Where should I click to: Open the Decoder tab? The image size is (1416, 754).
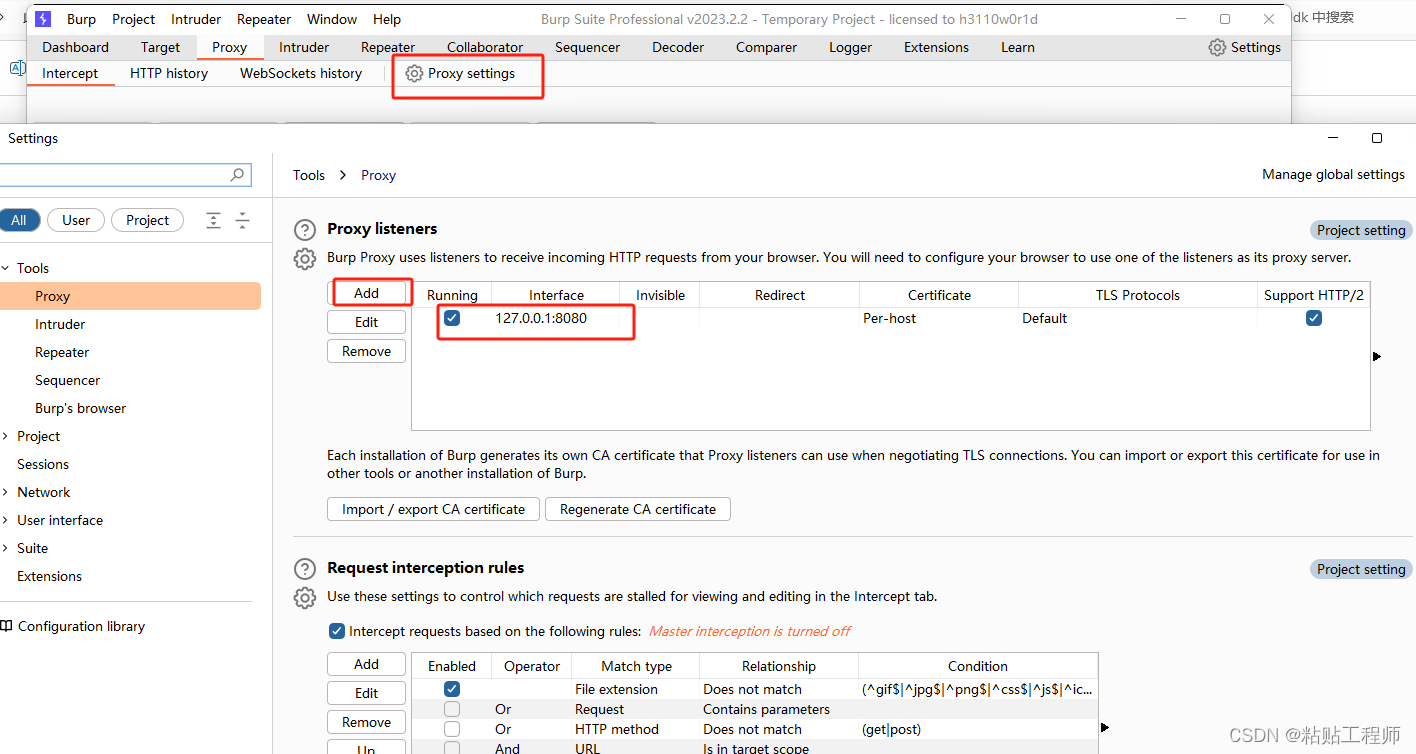tap(678, 47)
